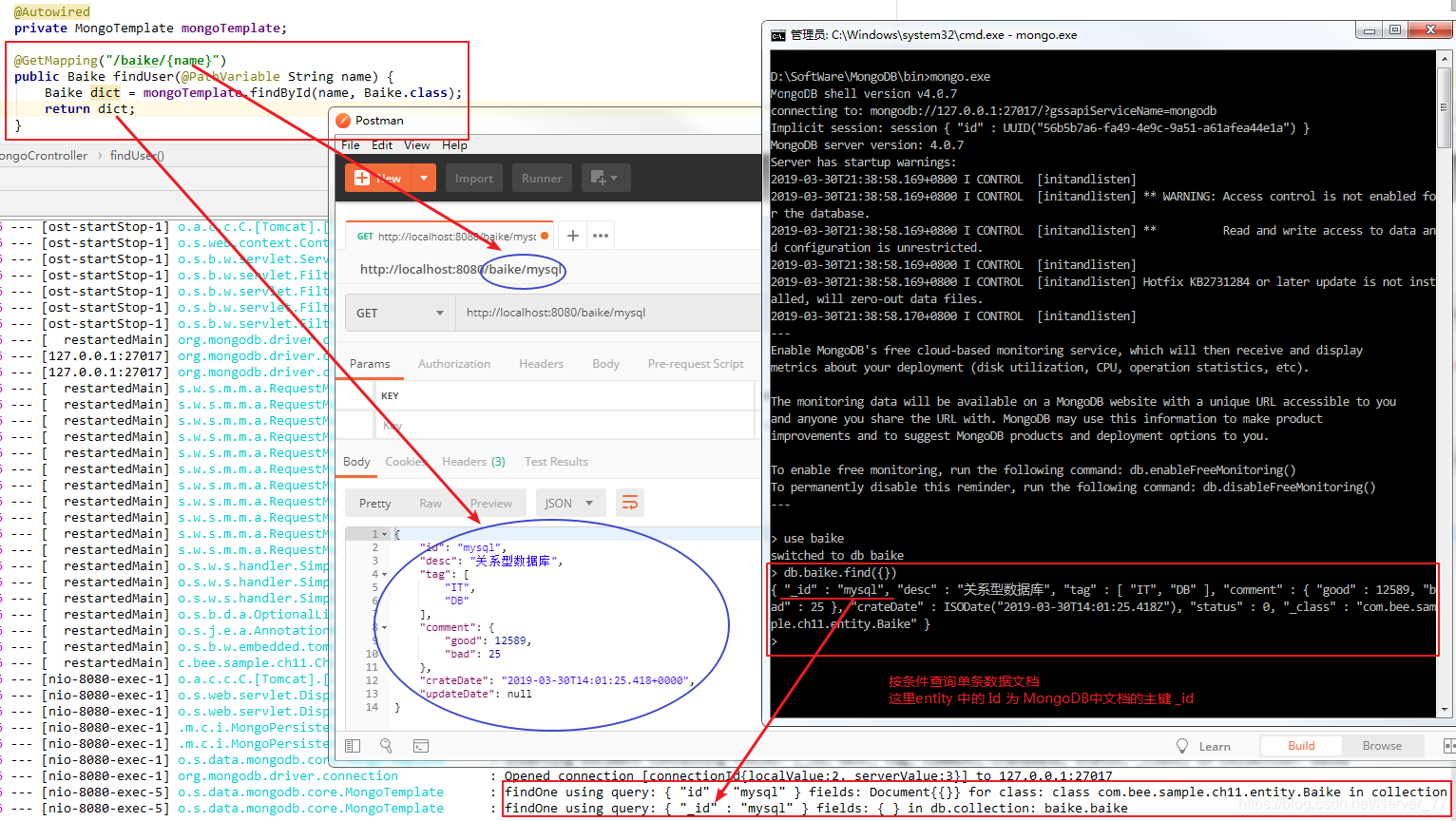Switch to Browse mode
This screenshot has height=821, width=1456.
pyautogui.click(x=1382, y=746)
